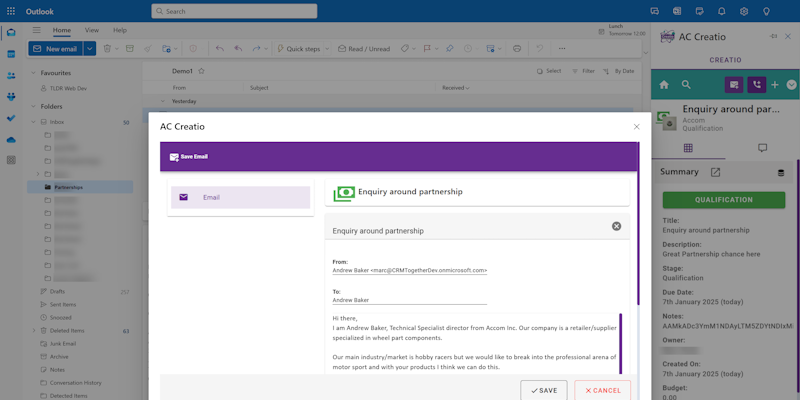Click the New email button

[x=56, y=48]
